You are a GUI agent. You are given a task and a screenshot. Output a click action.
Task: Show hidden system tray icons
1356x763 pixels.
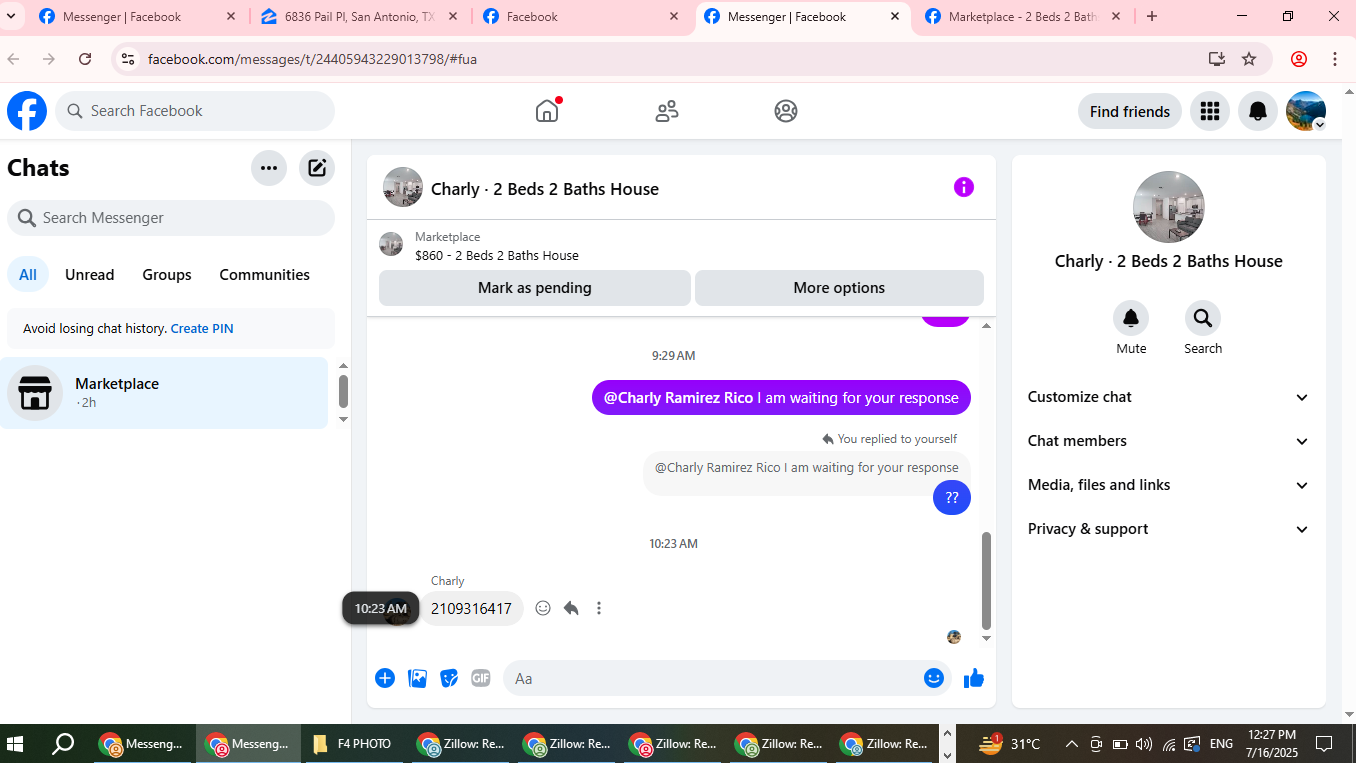[x=1071, y=744]
